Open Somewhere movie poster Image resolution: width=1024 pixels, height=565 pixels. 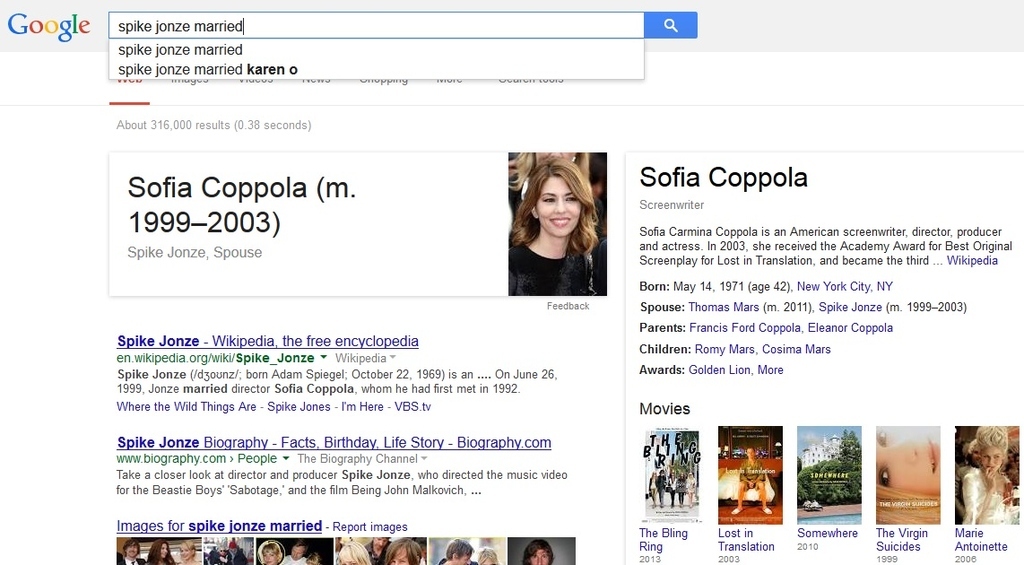829,475
